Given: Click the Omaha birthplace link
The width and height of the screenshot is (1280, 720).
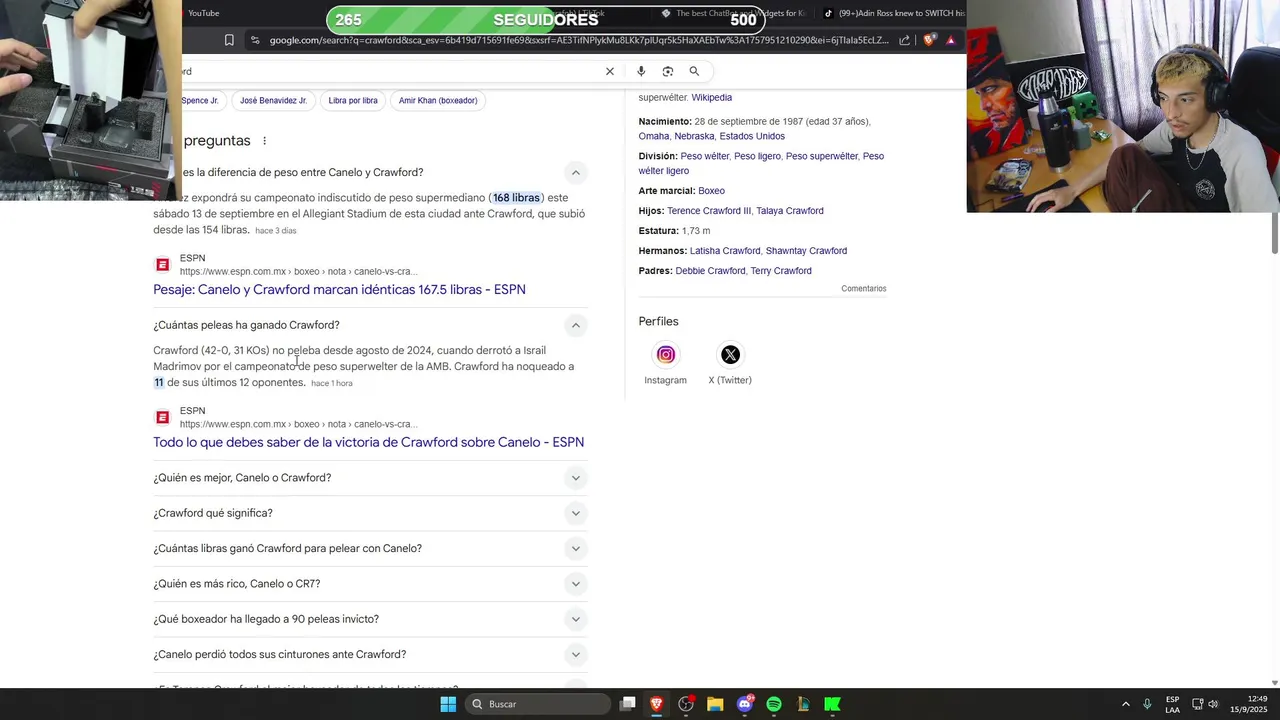Looking at the screenshot, I should (x=654, y=136).
